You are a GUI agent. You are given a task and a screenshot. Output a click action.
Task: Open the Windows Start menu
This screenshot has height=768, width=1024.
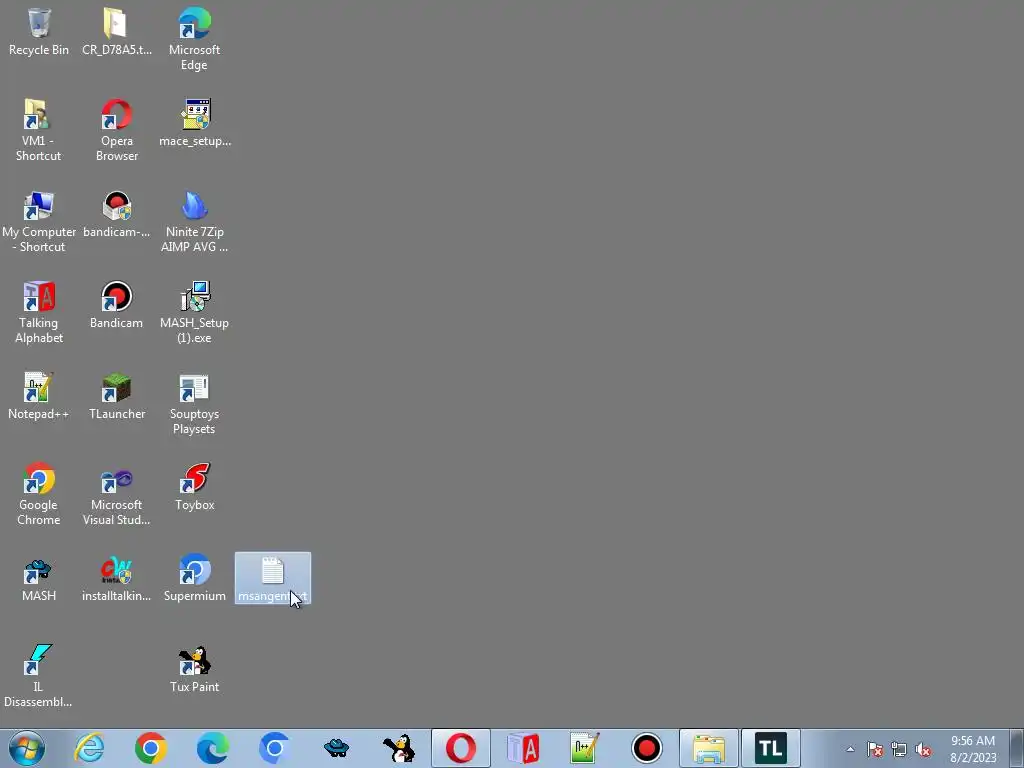(27, 748)
